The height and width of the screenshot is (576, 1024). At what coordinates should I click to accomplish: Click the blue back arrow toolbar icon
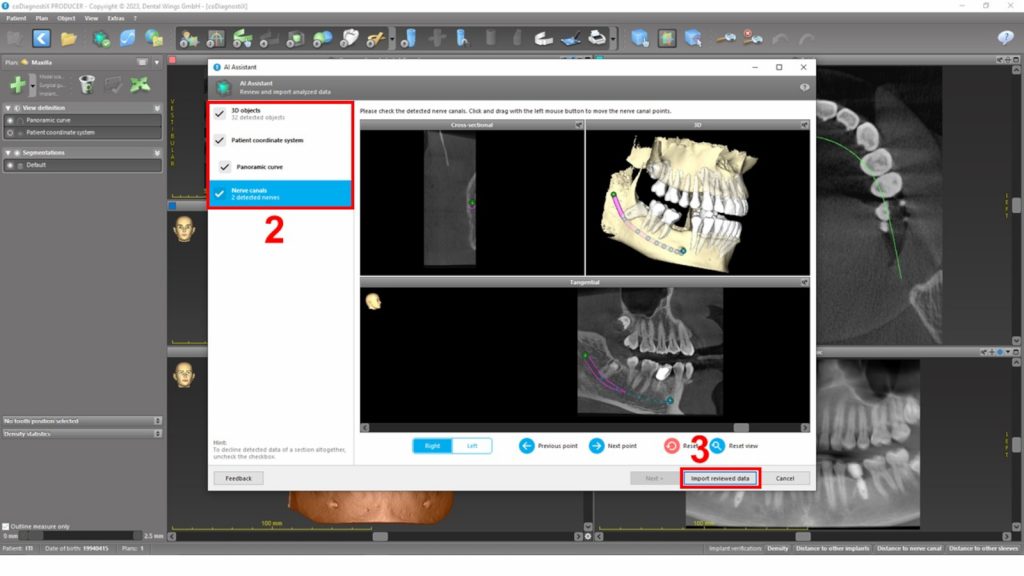point(41,39)
